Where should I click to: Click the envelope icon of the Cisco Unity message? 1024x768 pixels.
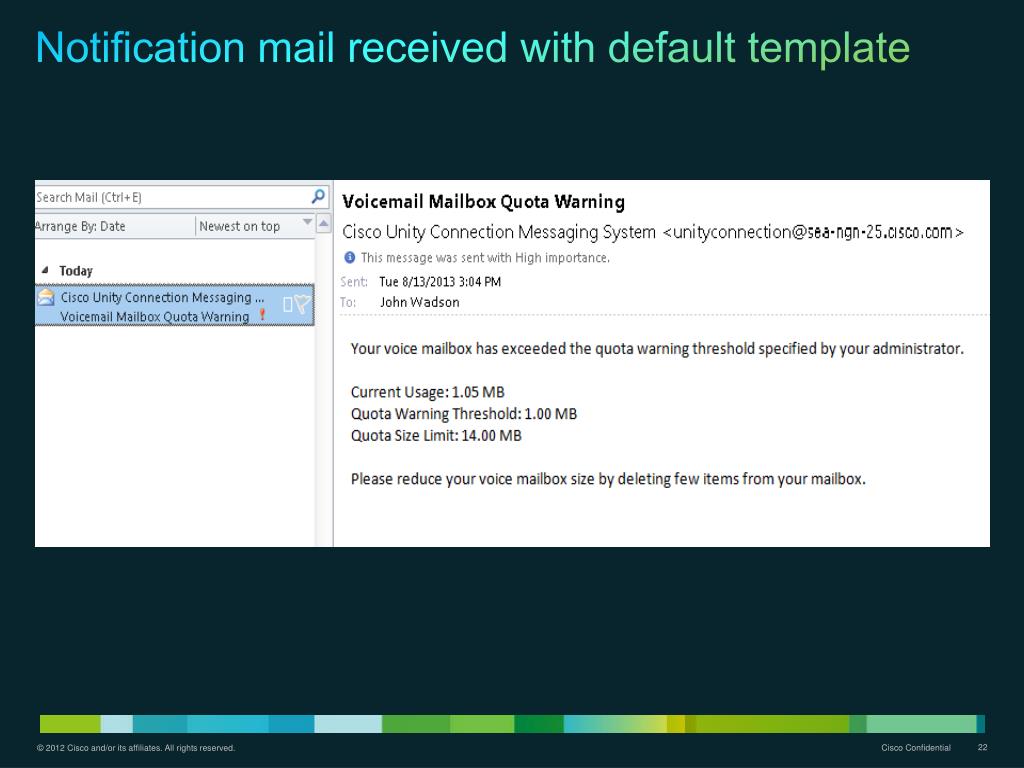(x=46, y=297)
